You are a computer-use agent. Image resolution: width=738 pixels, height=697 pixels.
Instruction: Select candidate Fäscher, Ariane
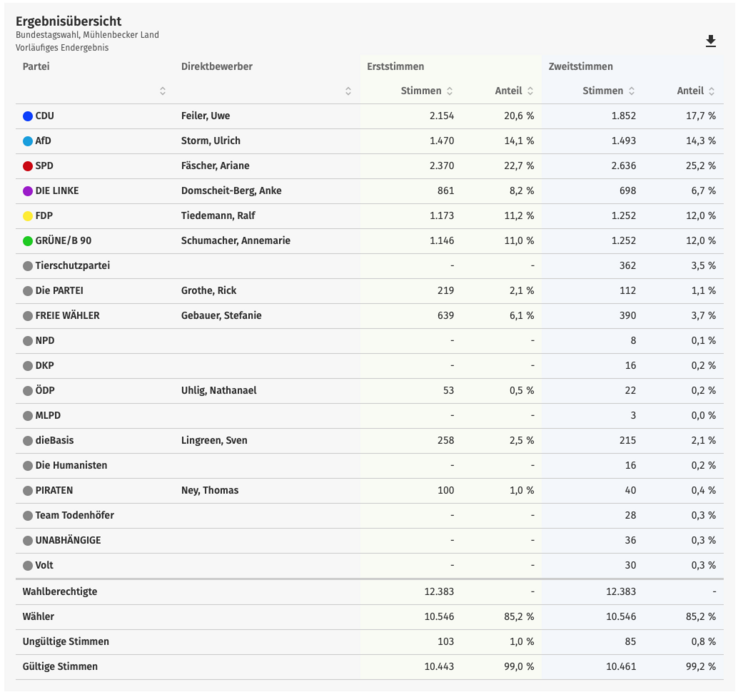coord(215,166)
